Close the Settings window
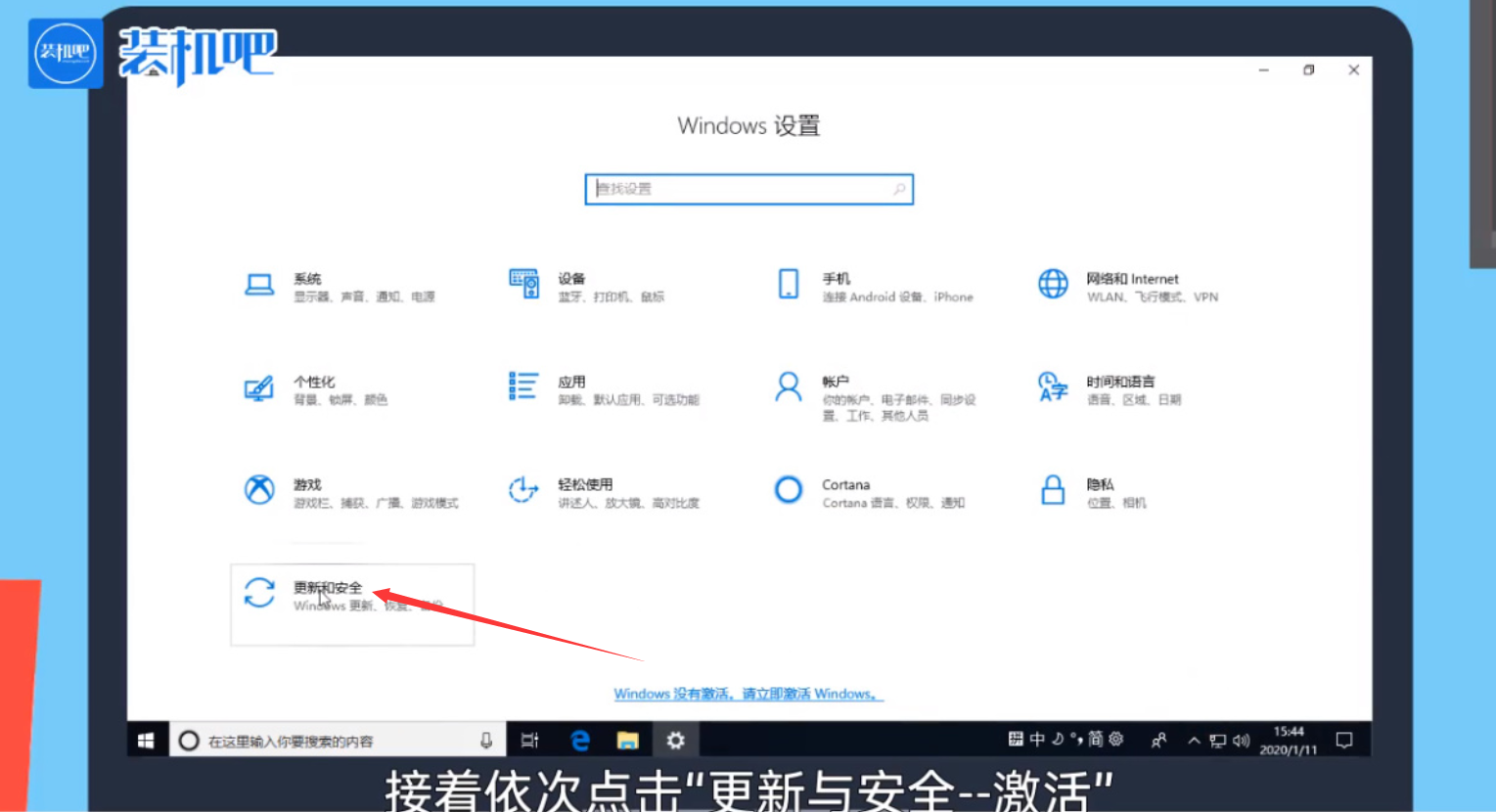This screenshot has width=1496, height=812. point(1353,70)
